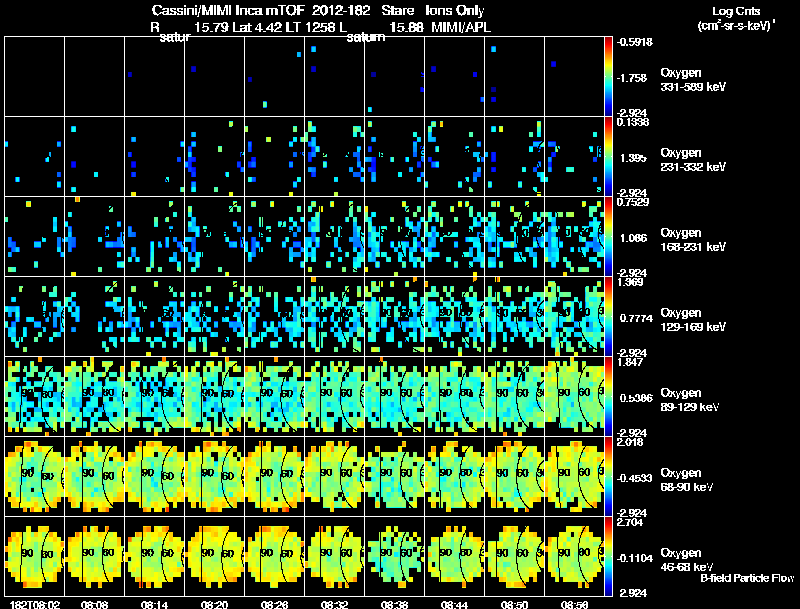
Task: Click the Oxygen 331-589 keV color bar
Action: pyautogui.click(x=608, y=77)
